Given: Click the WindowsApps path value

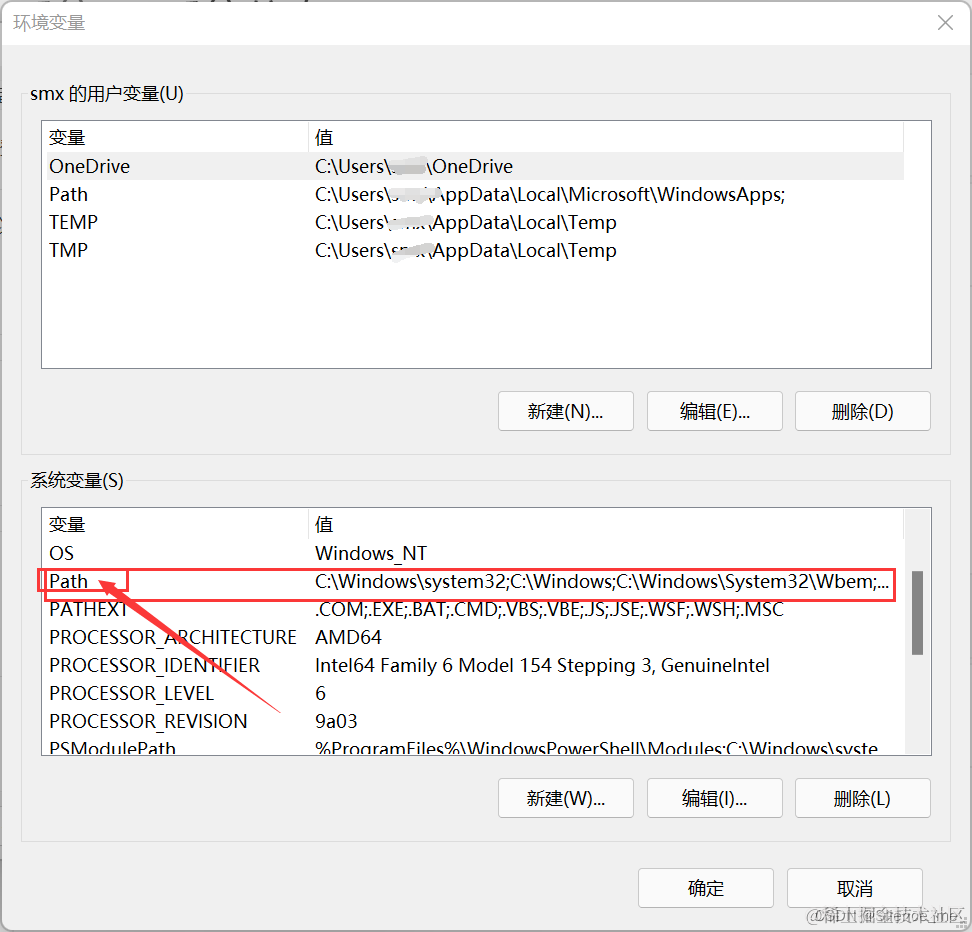Looking at the screenshot, I should coord(550,195).
